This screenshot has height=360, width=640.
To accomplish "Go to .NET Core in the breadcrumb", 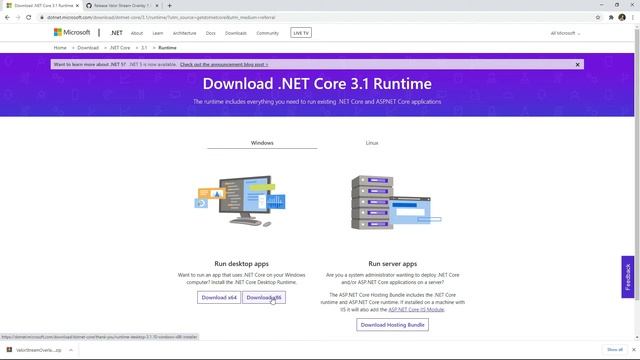I will point(120,48).
